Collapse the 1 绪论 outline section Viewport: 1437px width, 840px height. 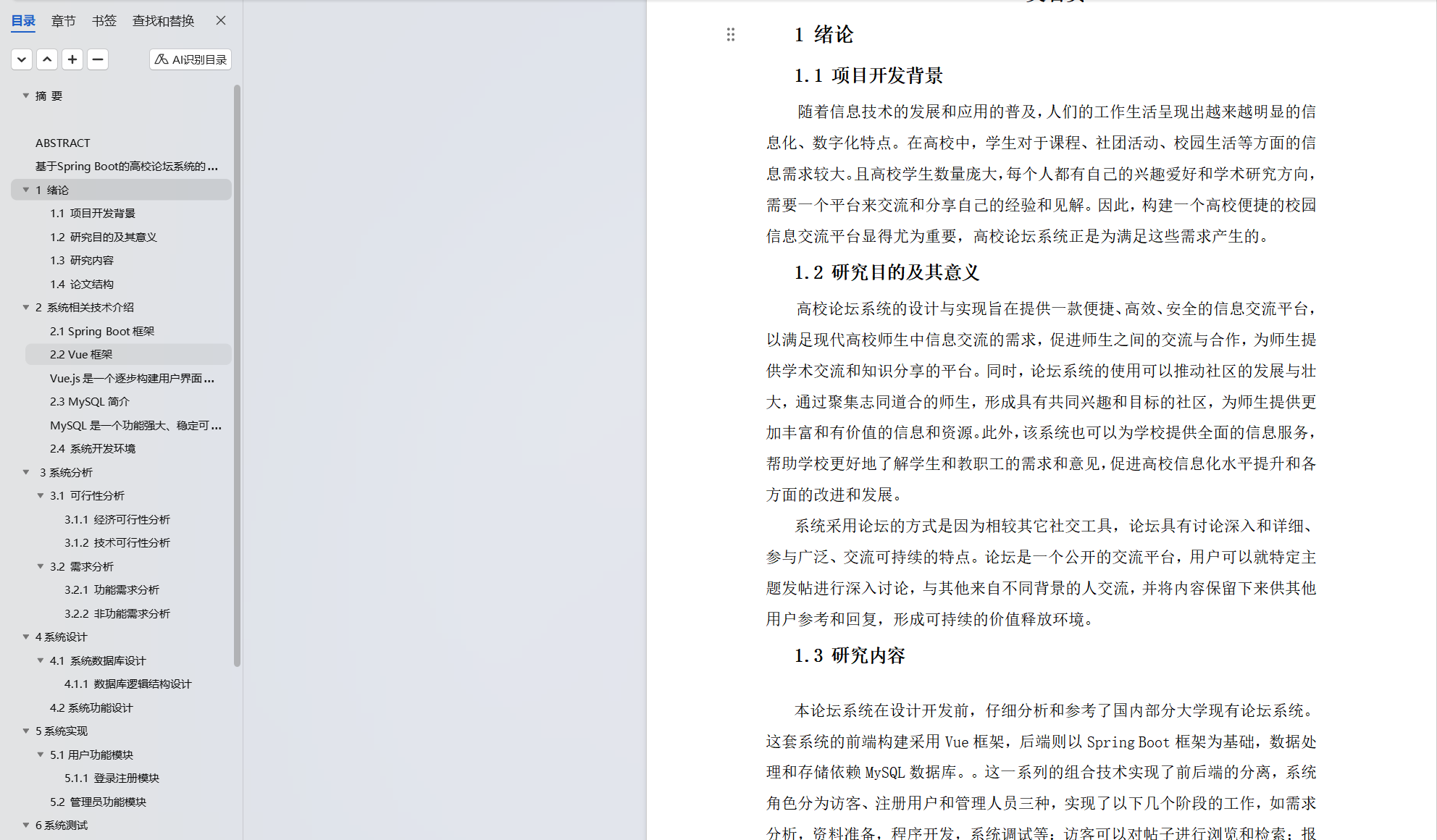pyautogui.click(x=26, y=190)
